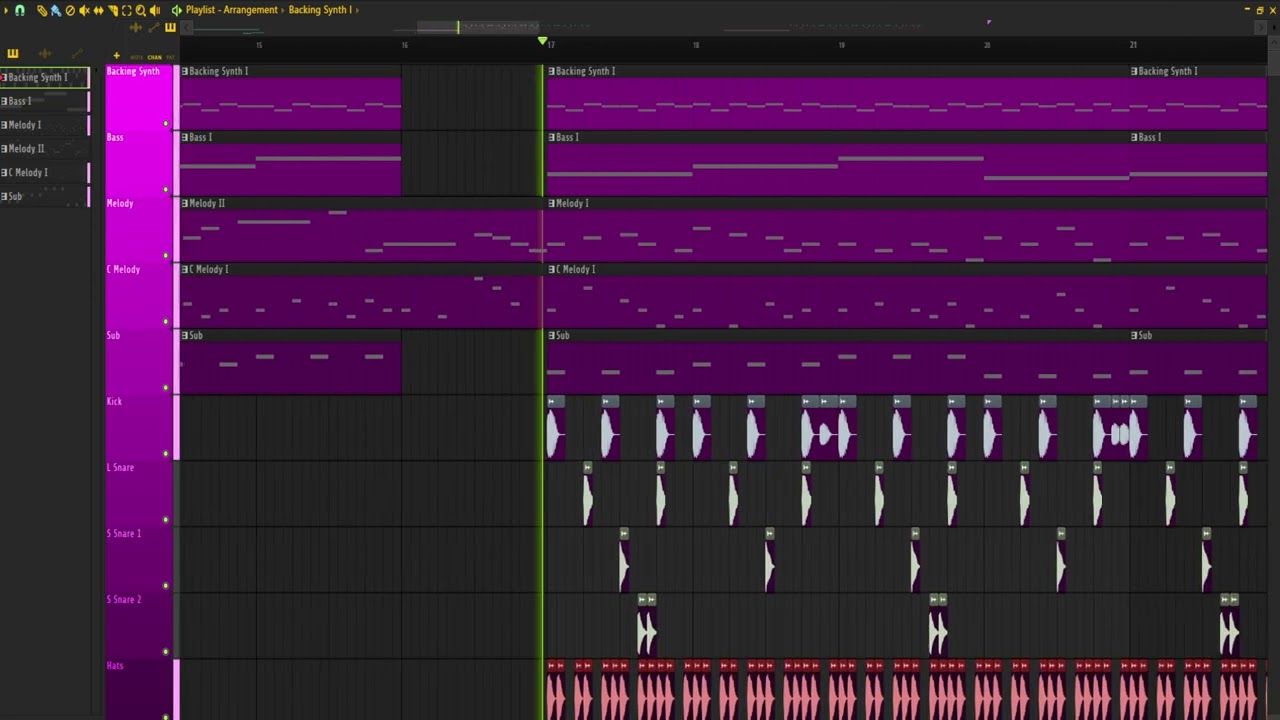Image resolution: width=1280 pixels, height=720 pixels.
Task: Select Melody I pattern in the picker
Action: [x=45, y=125]
